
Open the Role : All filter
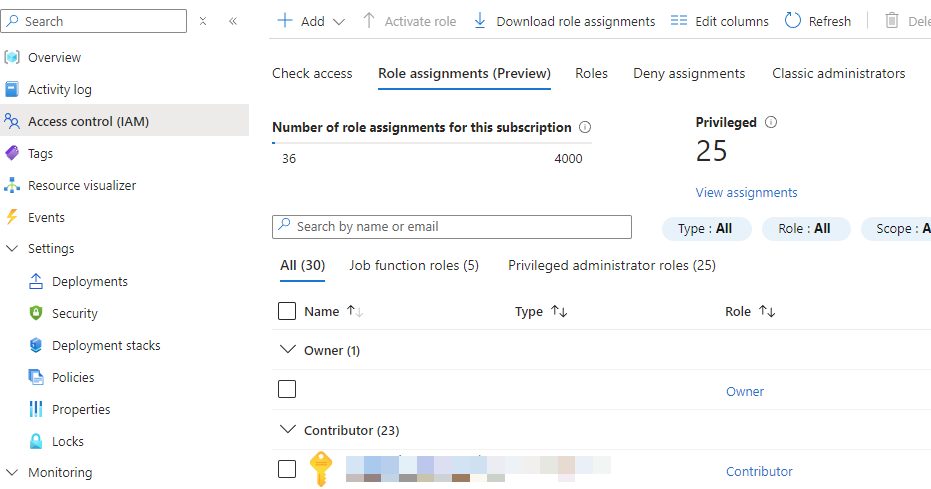point(806,229)
